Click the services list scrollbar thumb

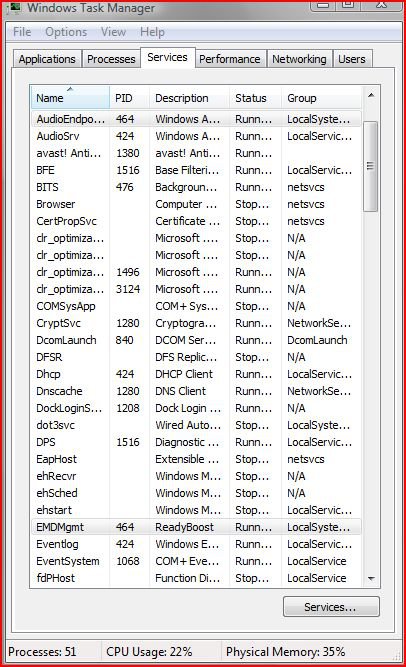(x=371, y=166)
